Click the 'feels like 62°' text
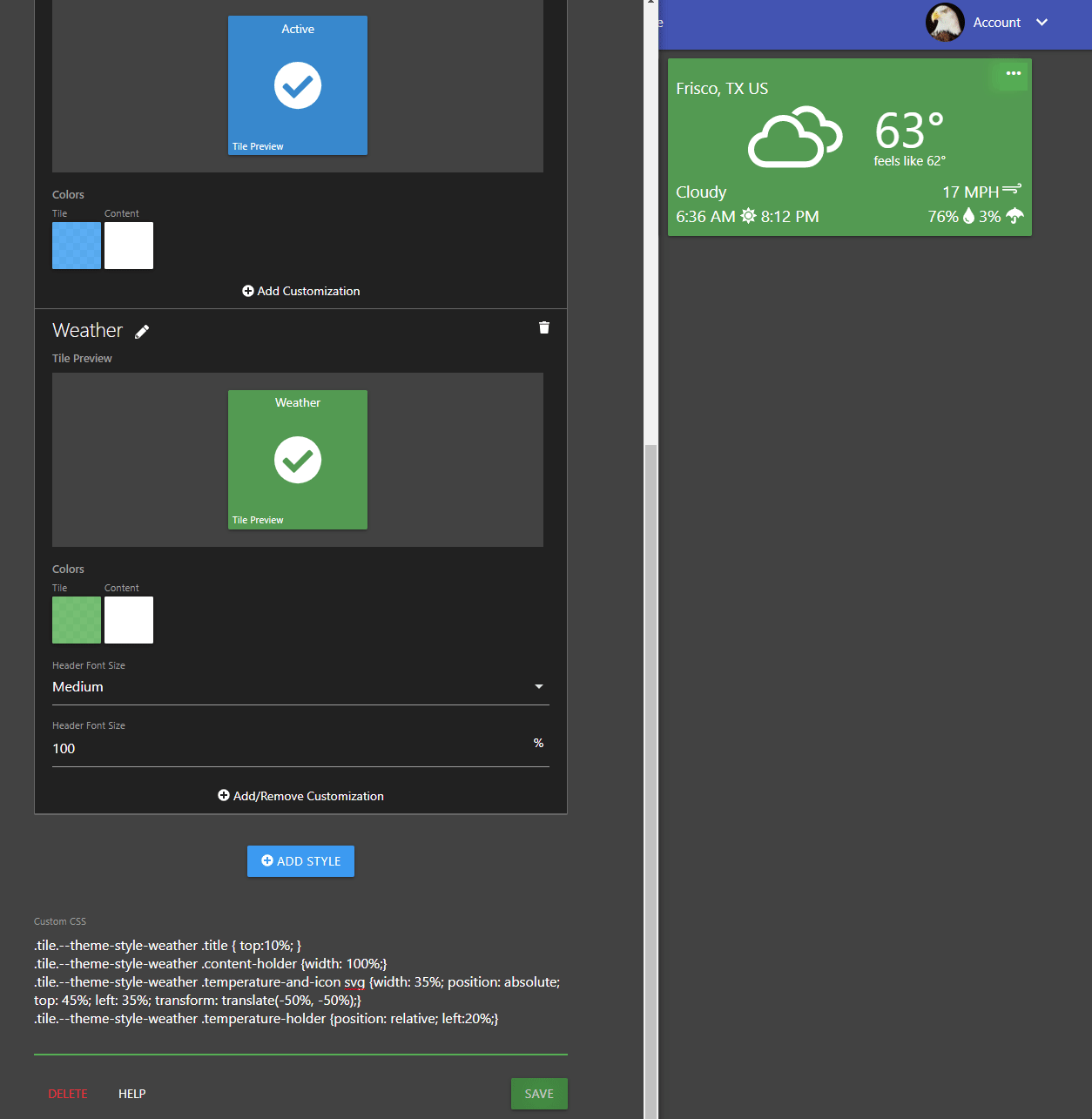The width and height of the screenshot is (1092, 1119). 909,161
